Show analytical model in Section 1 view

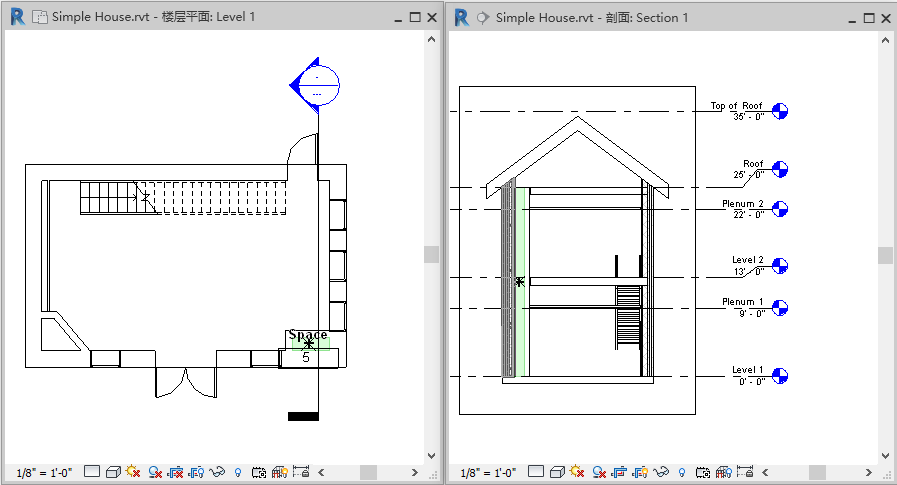coord(724,472)
